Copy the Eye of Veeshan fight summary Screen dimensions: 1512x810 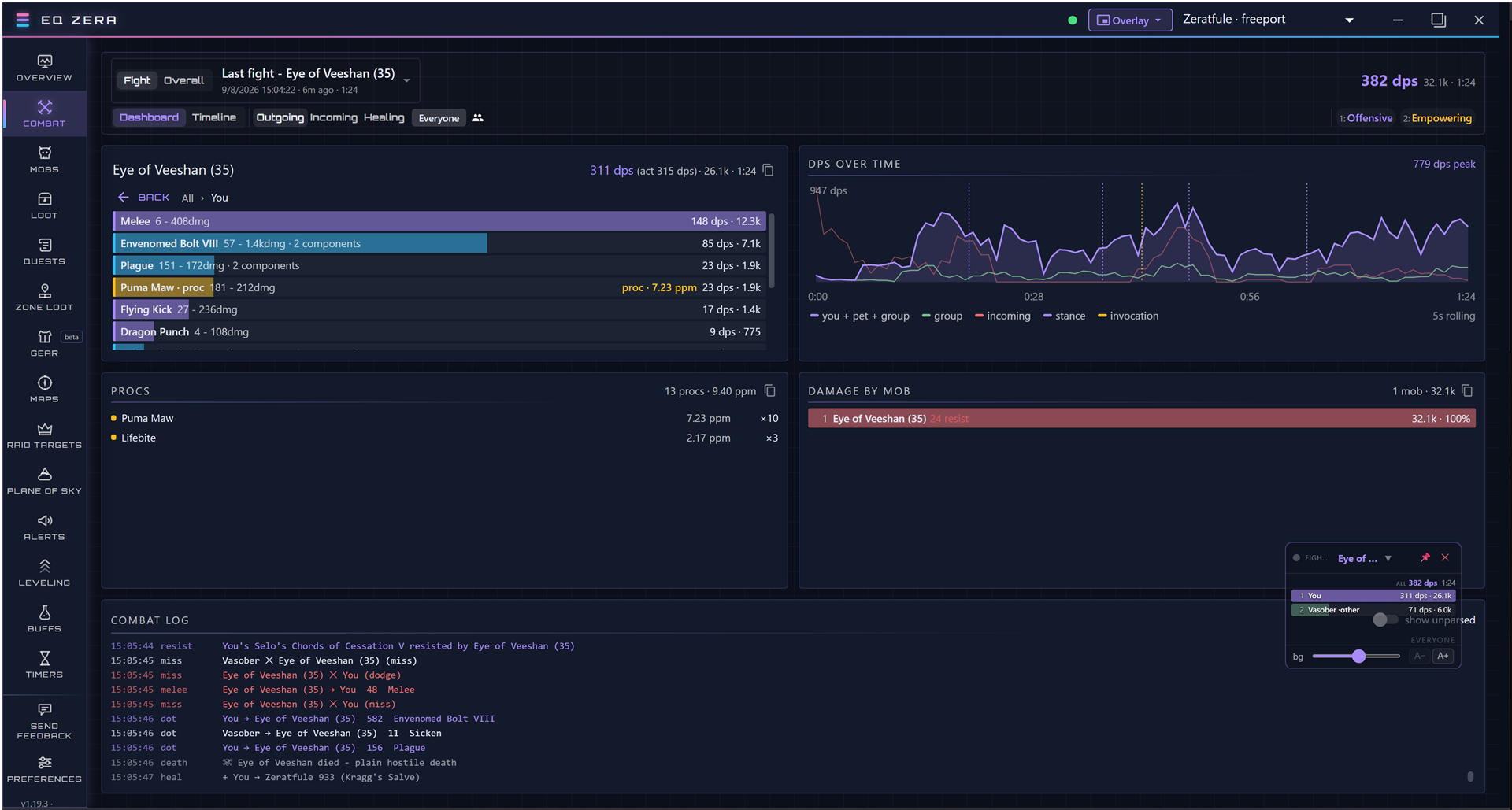769,170
